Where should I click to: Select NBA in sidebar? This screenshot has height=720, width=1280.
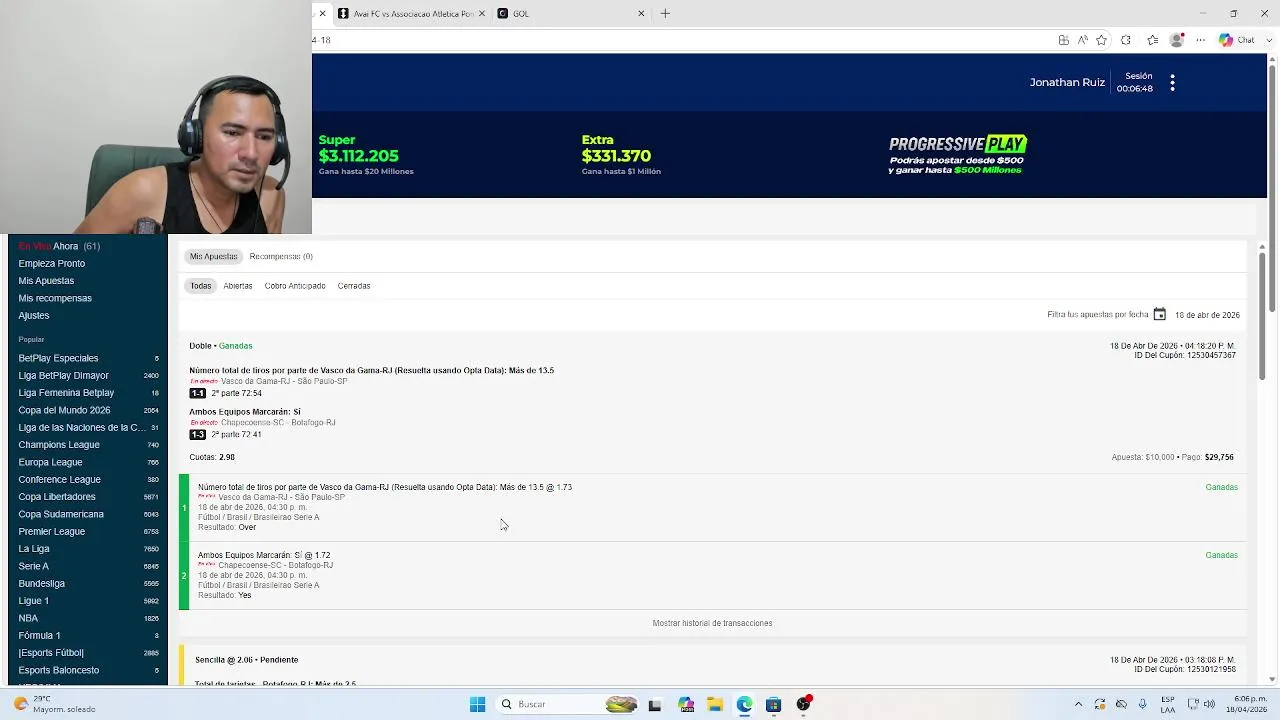(x=88, y=618)
